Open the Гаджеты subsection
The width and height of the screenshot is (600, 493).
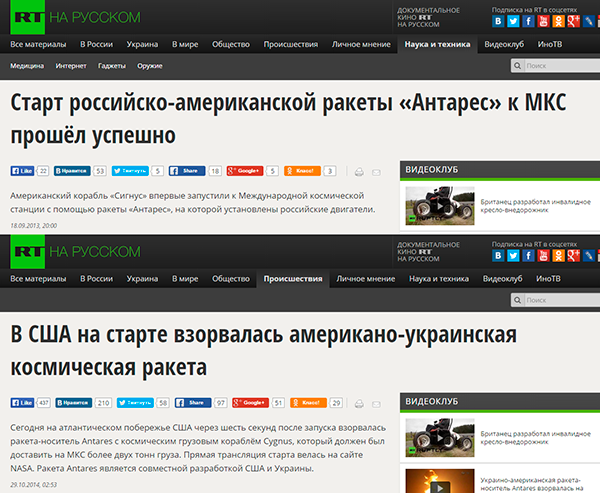112,66
